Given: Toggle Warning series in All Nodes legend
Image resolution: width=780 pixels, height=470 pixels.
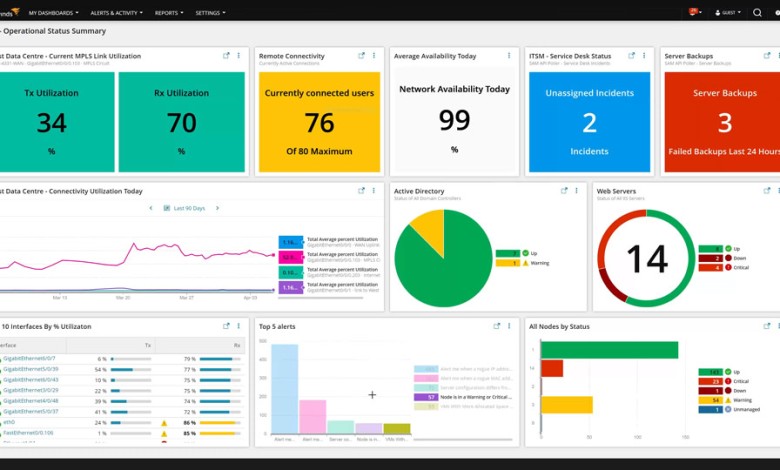Looking at the screenshot, I should click(x=725, y=400).
